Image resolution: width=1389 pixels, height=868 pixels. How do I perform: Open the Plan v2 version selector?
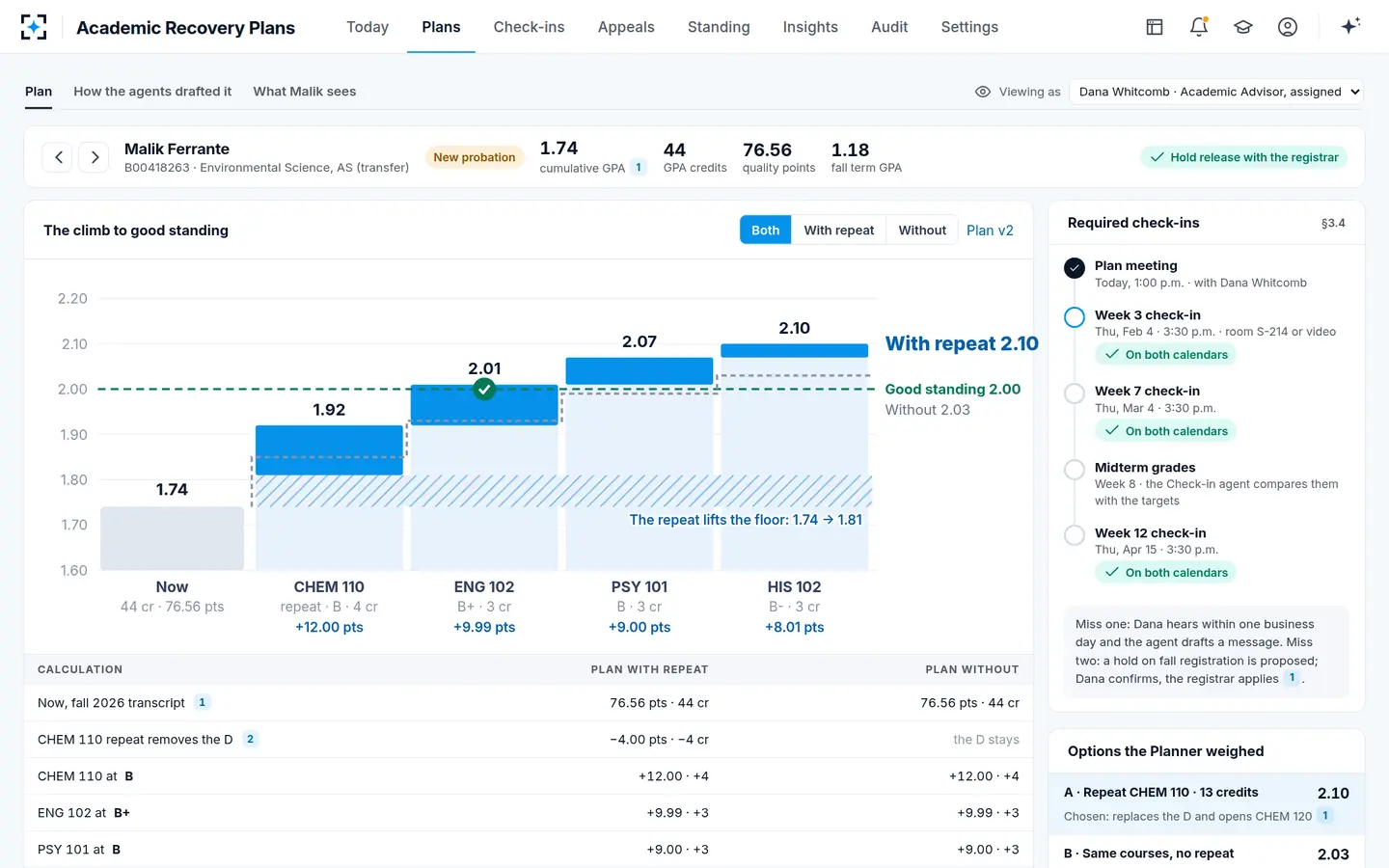pyautogui.click(x=990, y=231)
